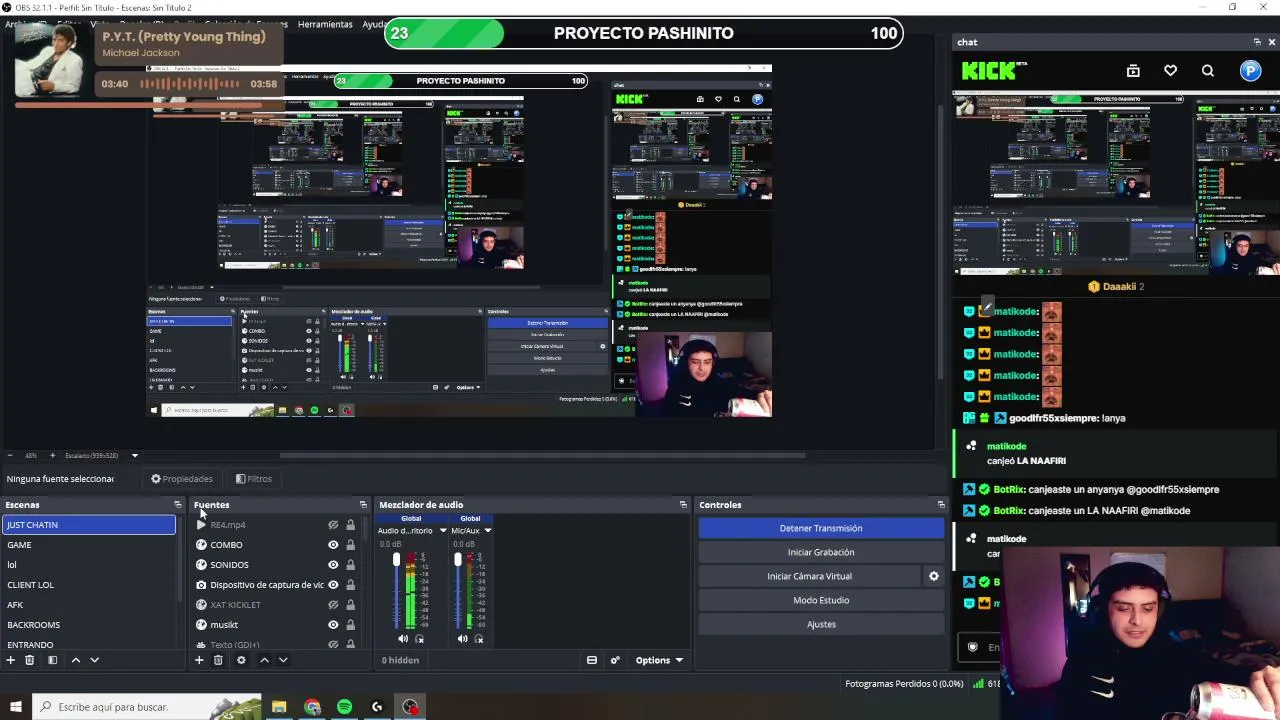Unlock the RE4.mp4 source

[350, 525]
